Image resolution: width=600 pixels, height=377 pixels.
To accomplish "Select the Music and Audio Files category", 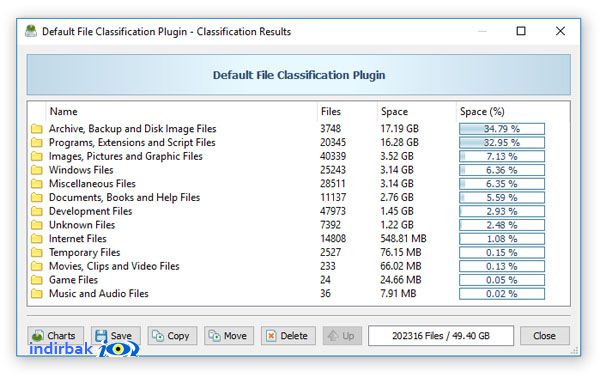I will click(x=298, y=294).
